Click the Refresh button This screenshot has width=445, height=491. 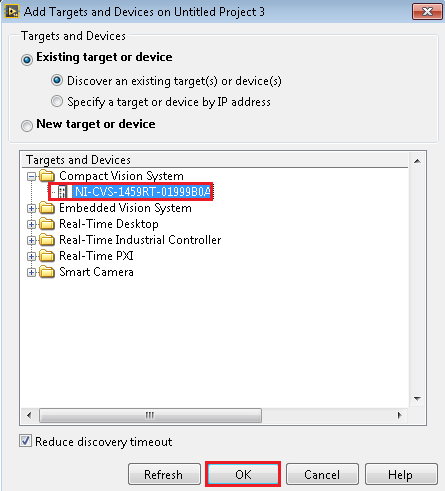click(x=164, y=474)
